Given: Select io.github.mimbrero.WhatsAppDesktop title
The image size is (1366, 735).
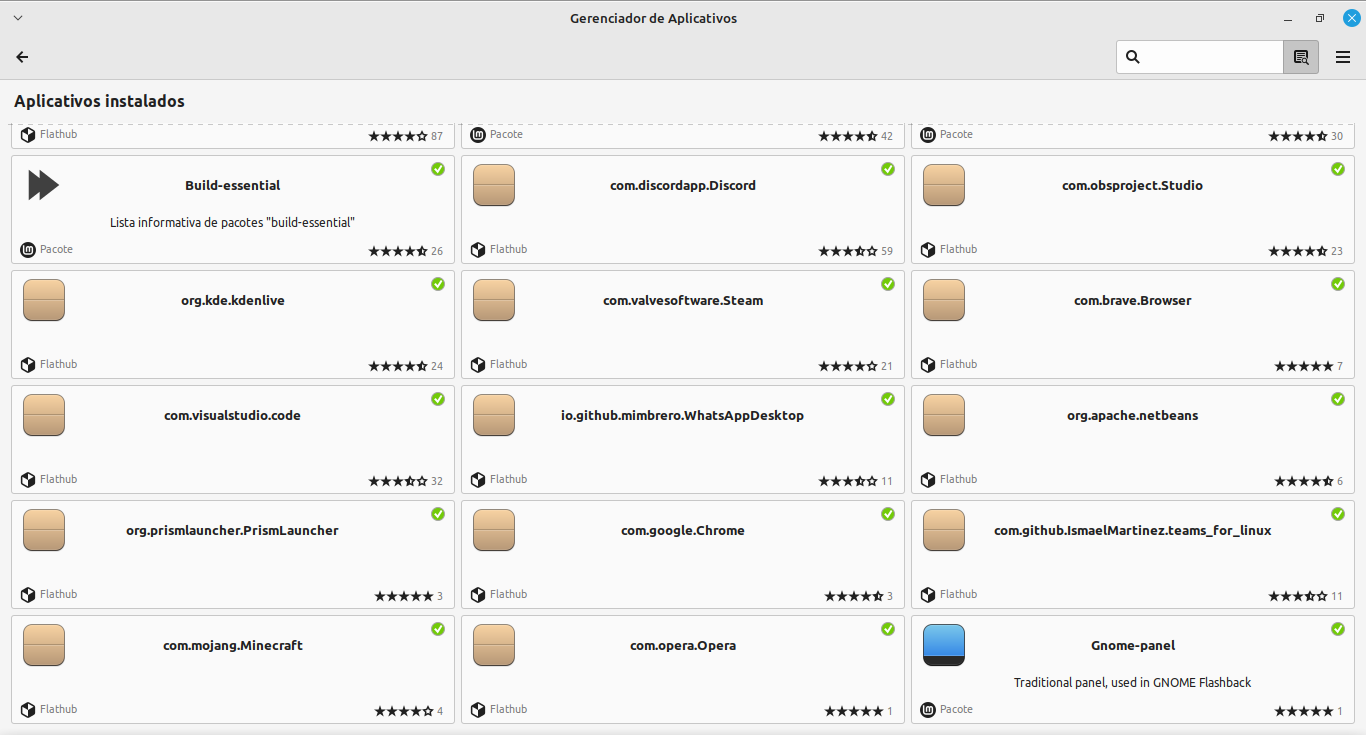Looking at the screenshot, I should [683, 415].
